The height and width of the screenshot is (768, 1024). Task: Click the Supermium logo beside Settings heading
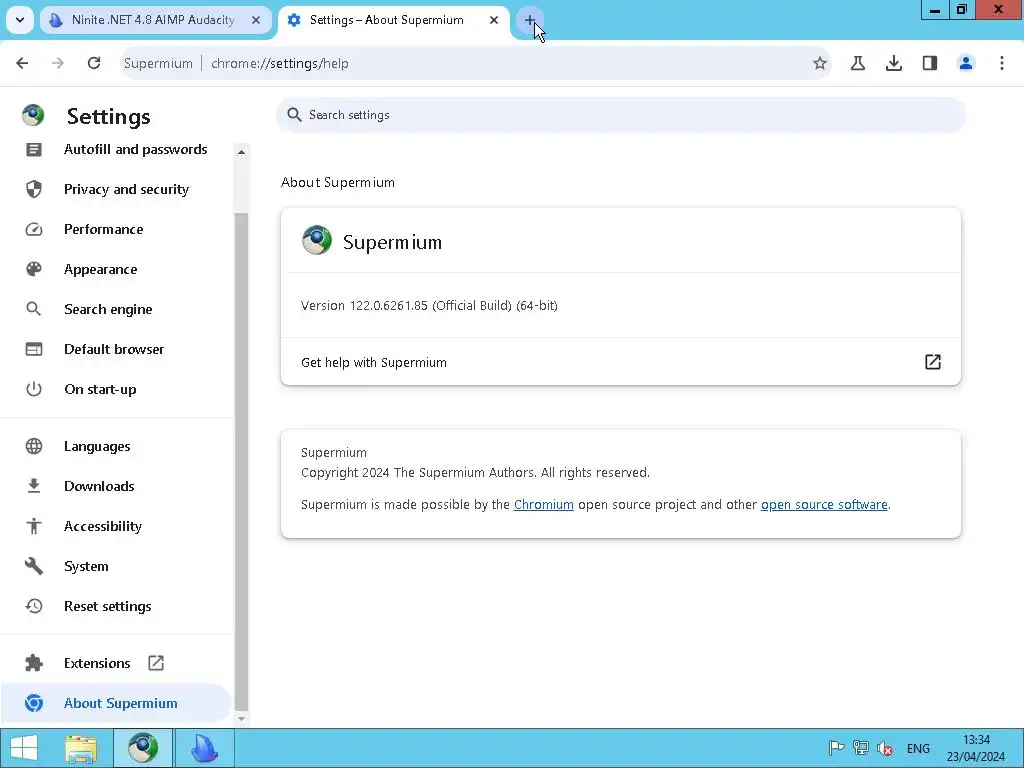(33, 115)
